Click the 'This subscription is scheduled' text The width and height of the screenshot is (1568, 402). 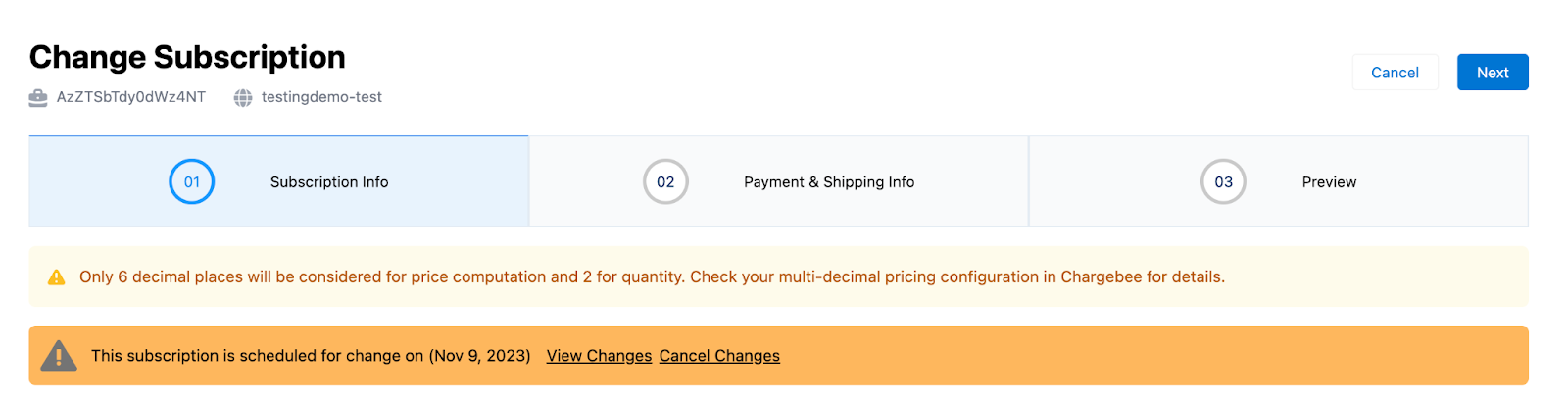tap(245, 356)
